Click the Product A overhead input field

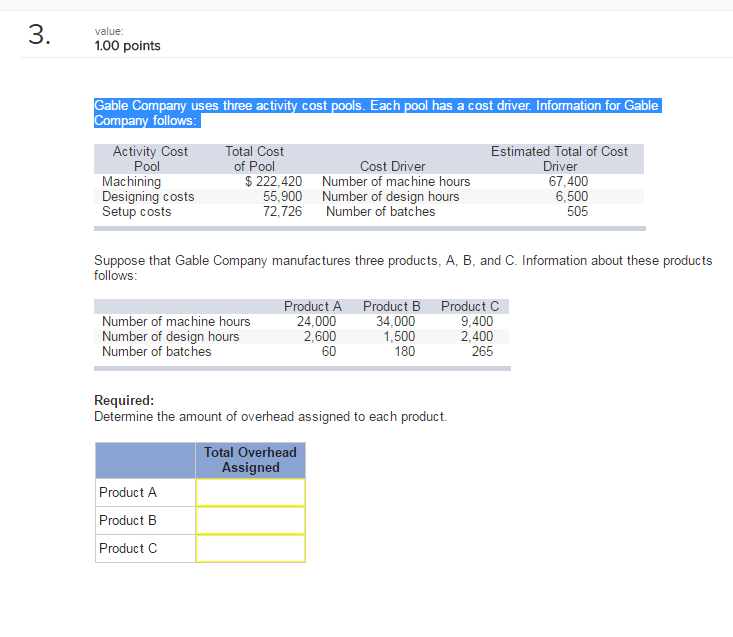pyautogui.click(x=250, y=493)
